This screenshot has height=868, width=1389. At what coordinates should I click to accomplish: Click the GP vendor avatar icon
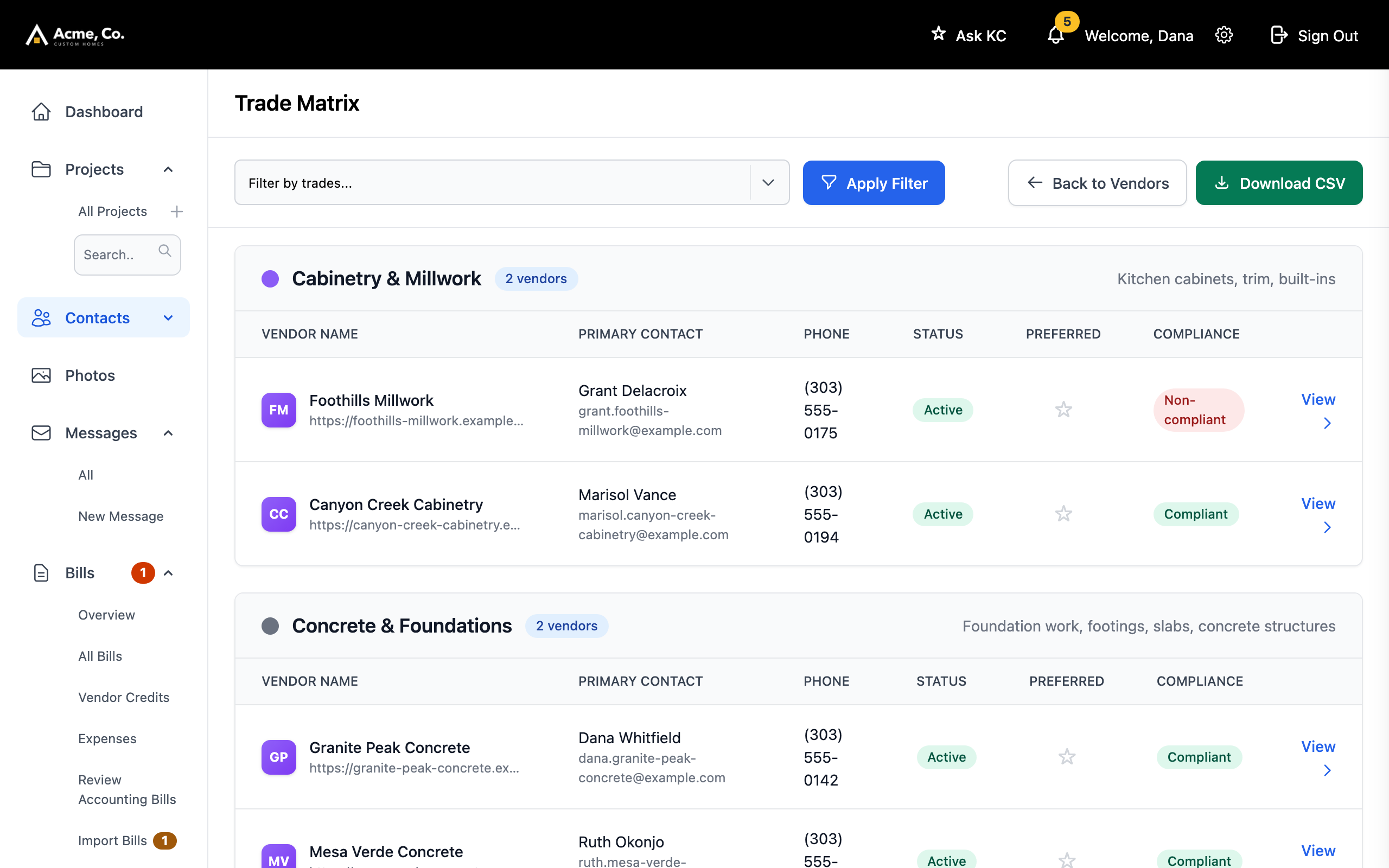pyautogui.click(x=279, y=757)
